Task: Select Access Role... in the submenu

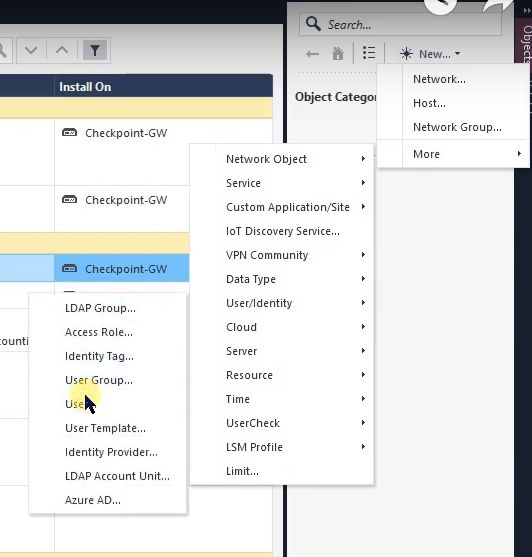Action: pyautogui.click(x=99, y=332)
